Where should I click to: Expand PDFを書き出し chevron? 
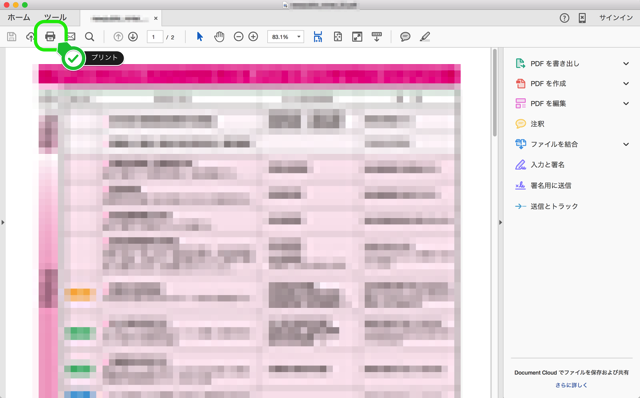[x=626, y=63]
